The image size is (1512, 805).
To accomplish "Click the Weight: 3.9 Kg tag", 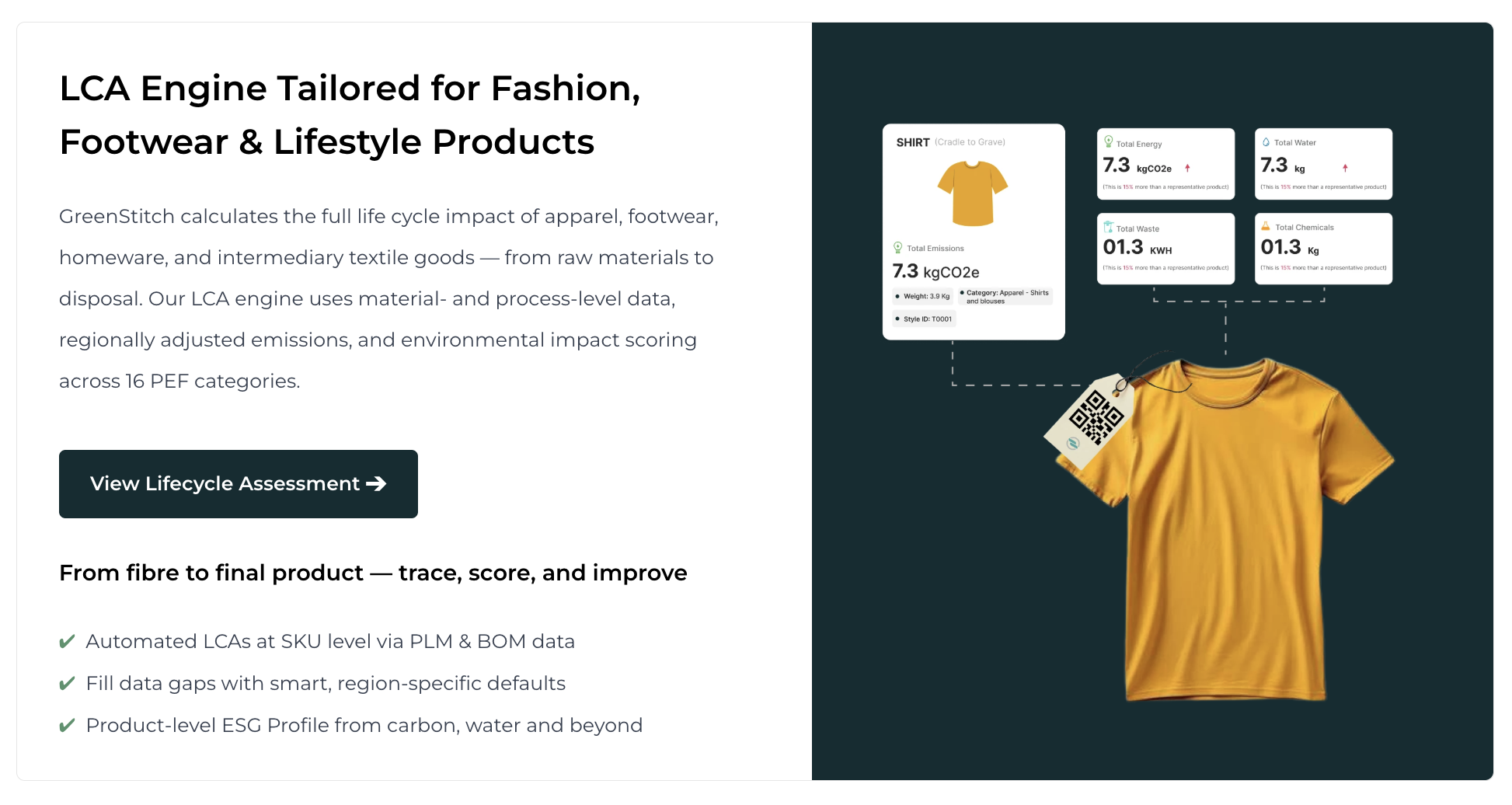I will pos(923,296).
